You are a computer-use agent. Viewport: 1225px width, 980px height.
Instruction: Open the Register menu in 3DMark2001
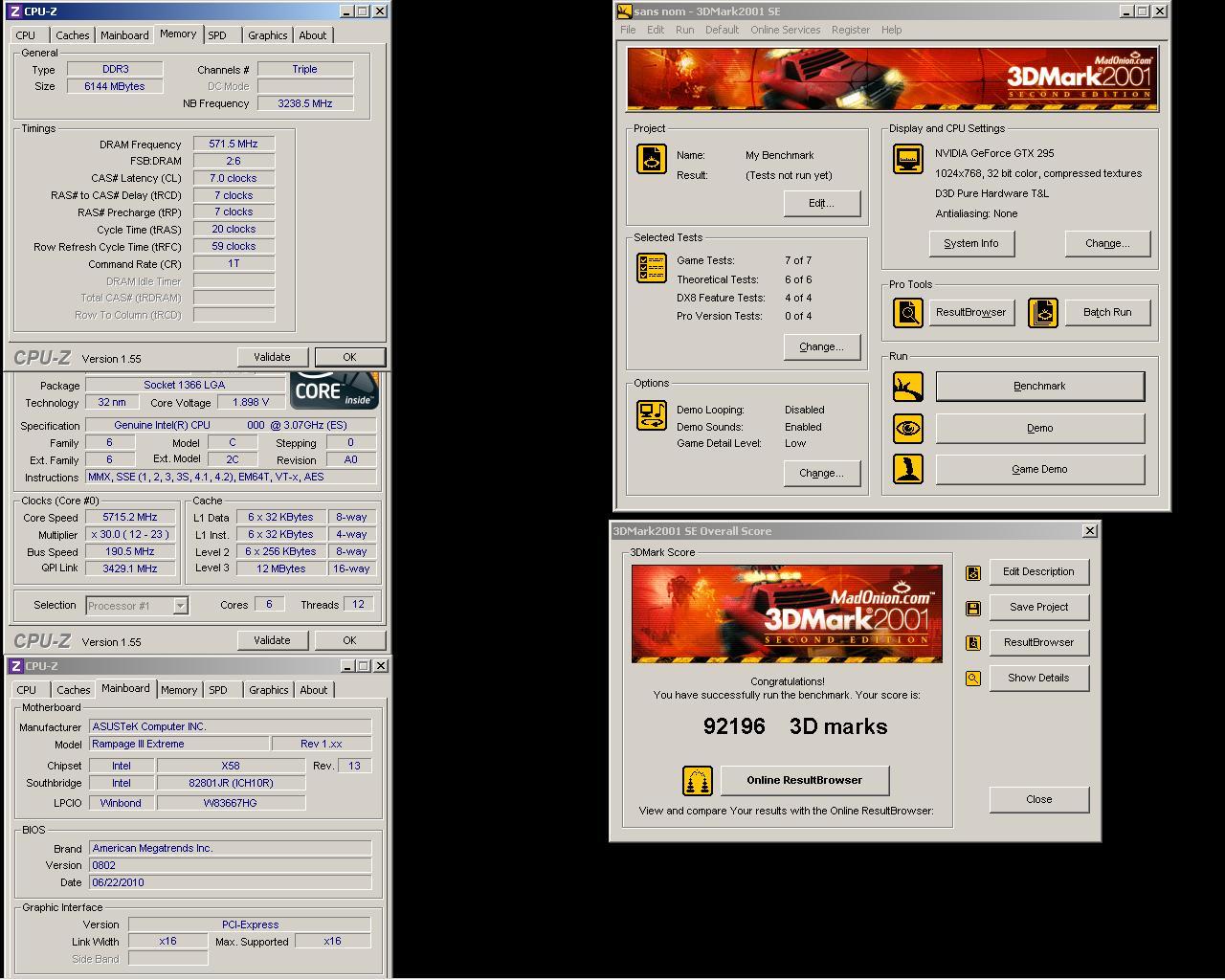[851, 30]
